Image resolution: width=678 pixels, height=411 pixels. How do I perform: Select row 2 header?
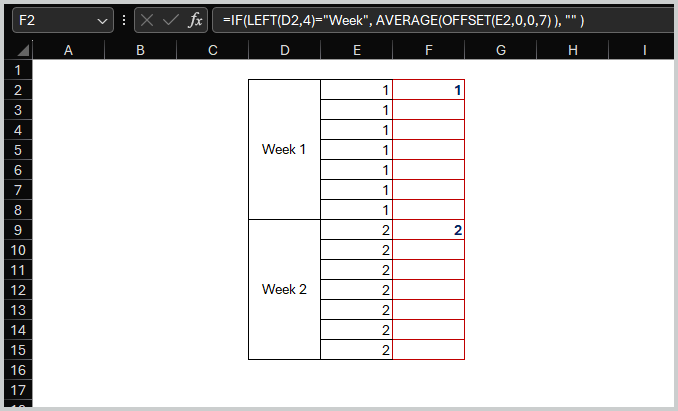18,90
